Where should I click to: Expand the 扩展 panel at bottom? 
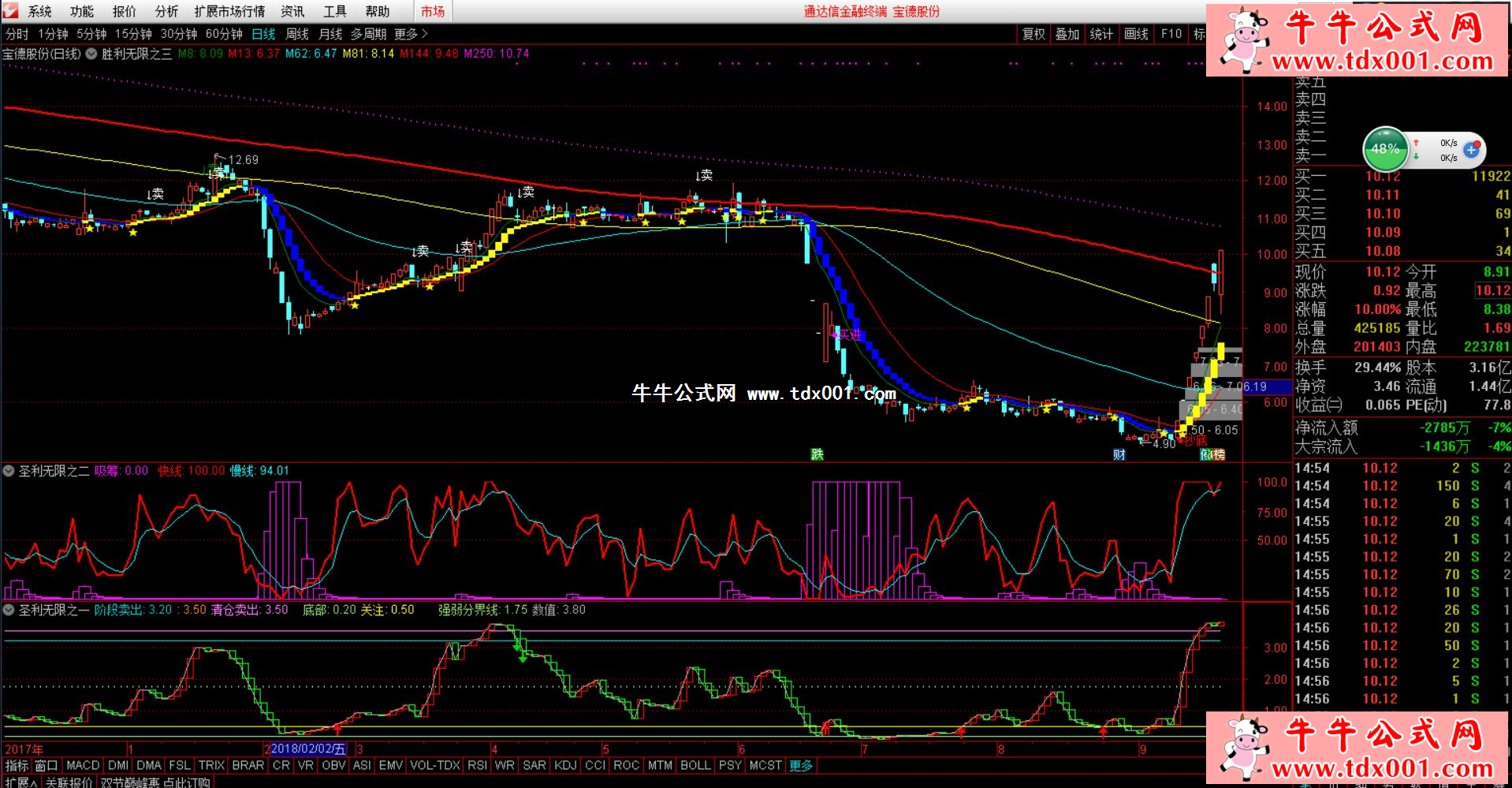[21, 782]
